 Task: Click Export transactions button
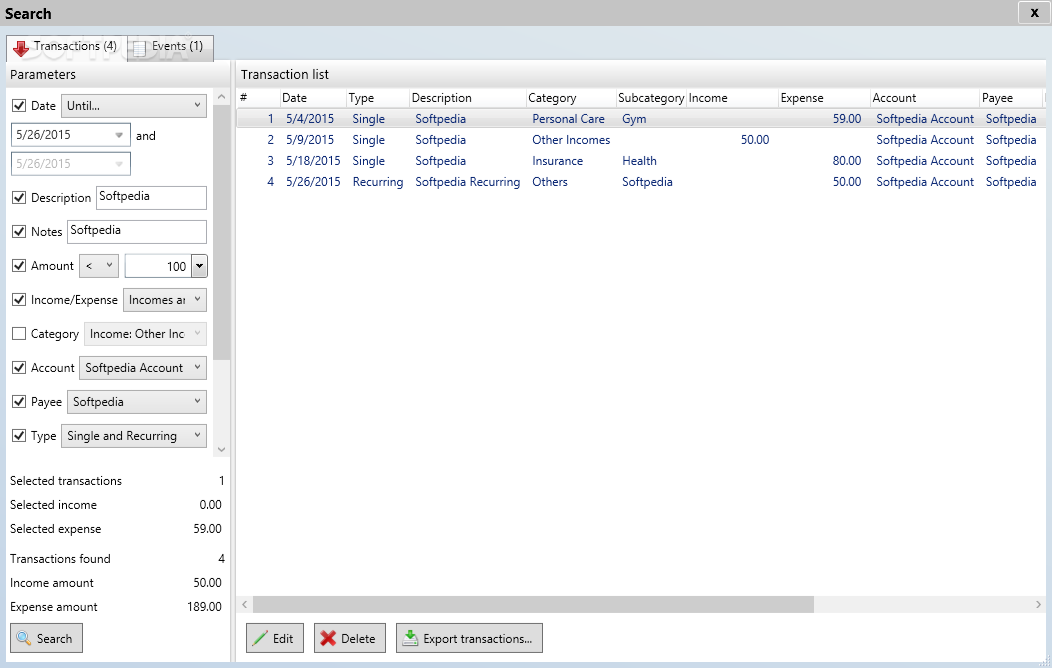469,638
